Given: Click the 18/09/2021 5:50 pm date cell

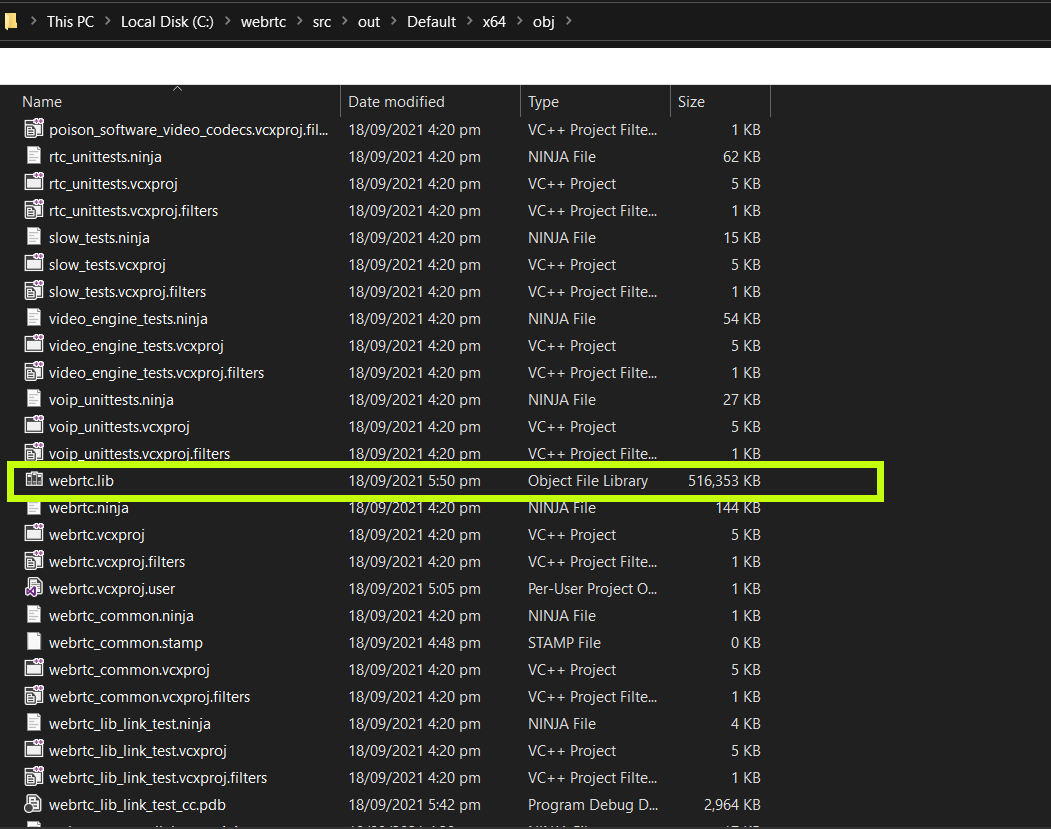Looking at the screenshot, I should [x=414, y=481].
